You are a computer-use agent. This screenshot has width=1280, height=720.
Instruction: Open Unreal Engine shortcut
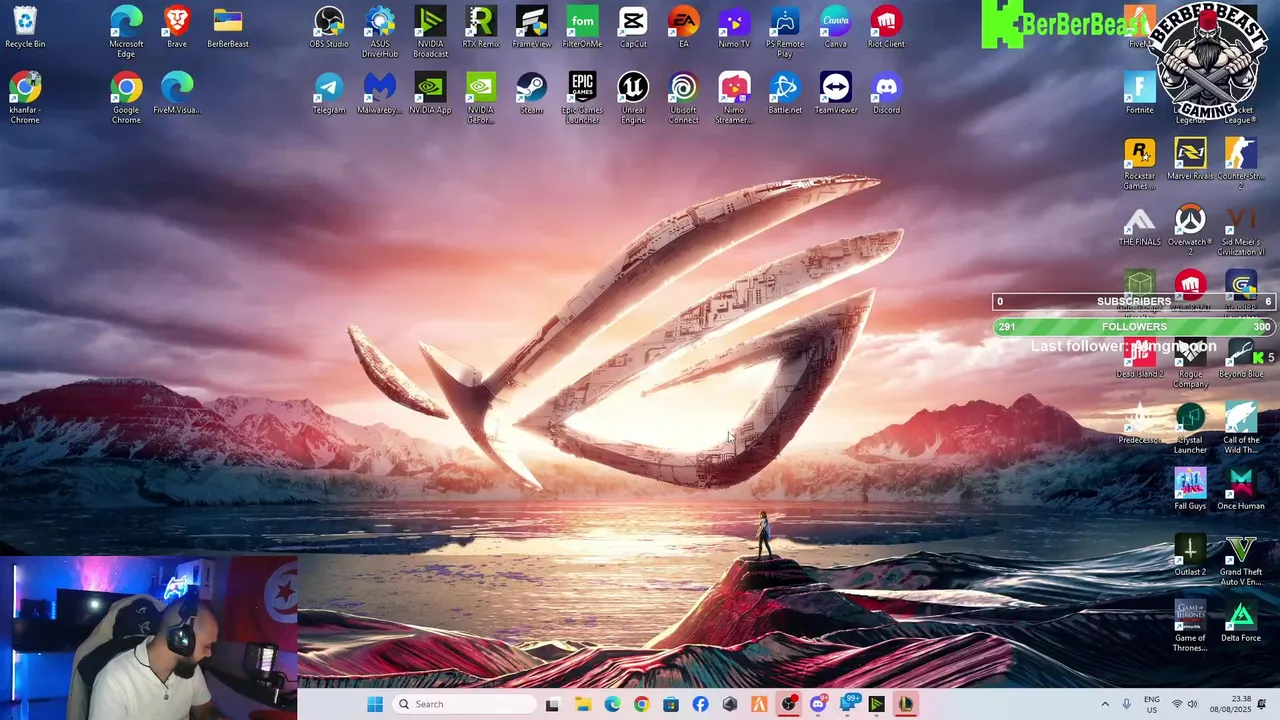coord(633,98)
